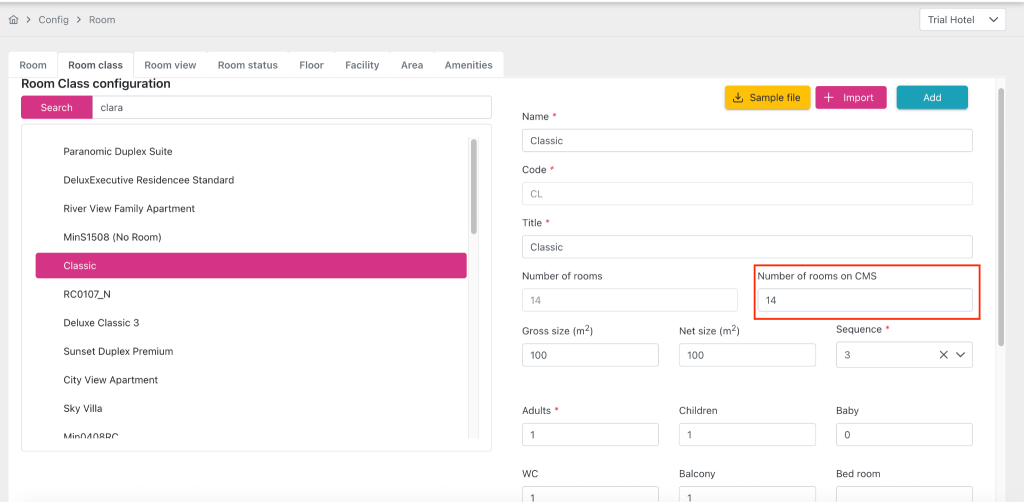Screen dimensions: 1024x502
Task: Click the home icon in breadcrumb
Action: pos(13,20)
